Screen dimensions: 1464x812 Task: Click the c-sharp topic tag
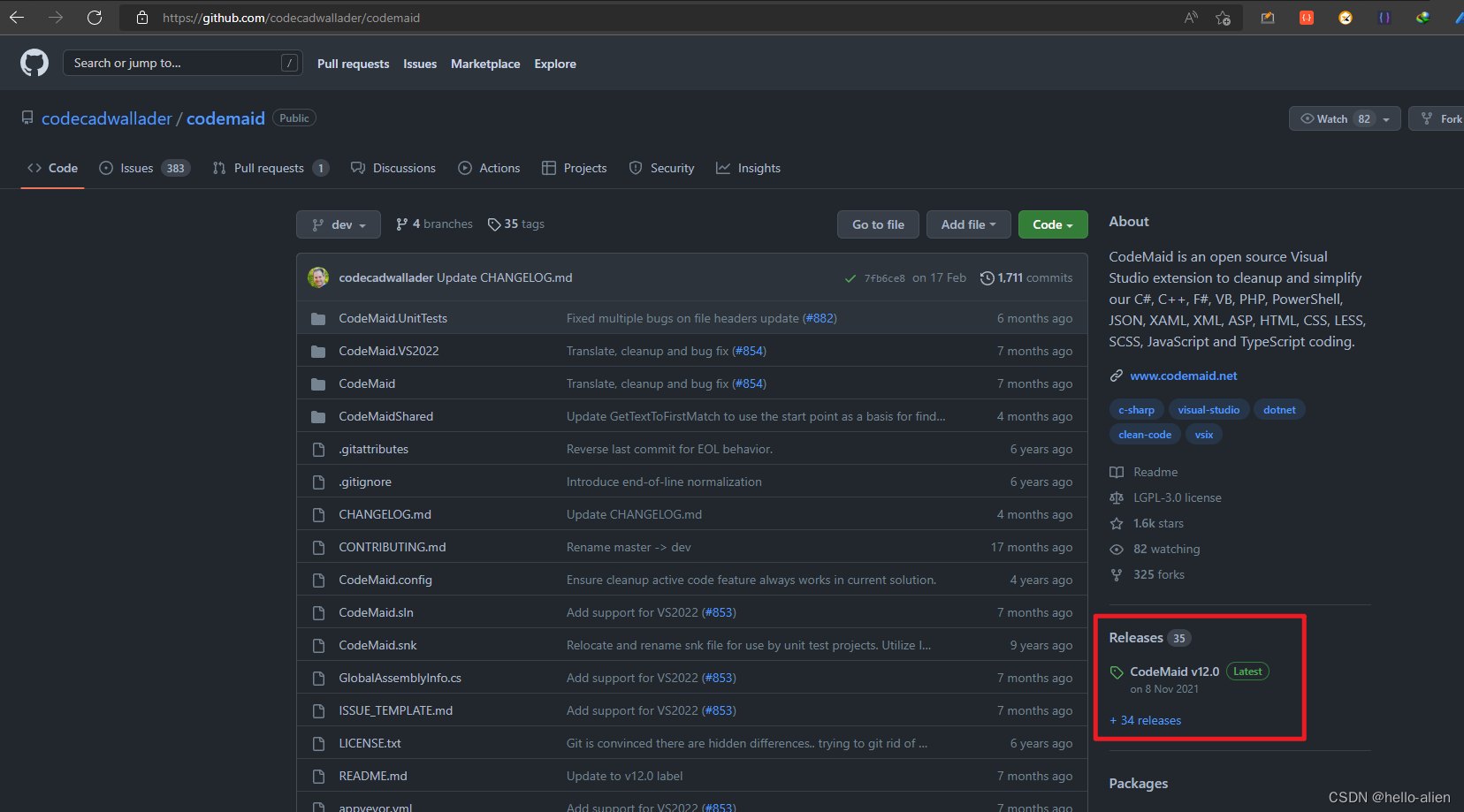1136,410
